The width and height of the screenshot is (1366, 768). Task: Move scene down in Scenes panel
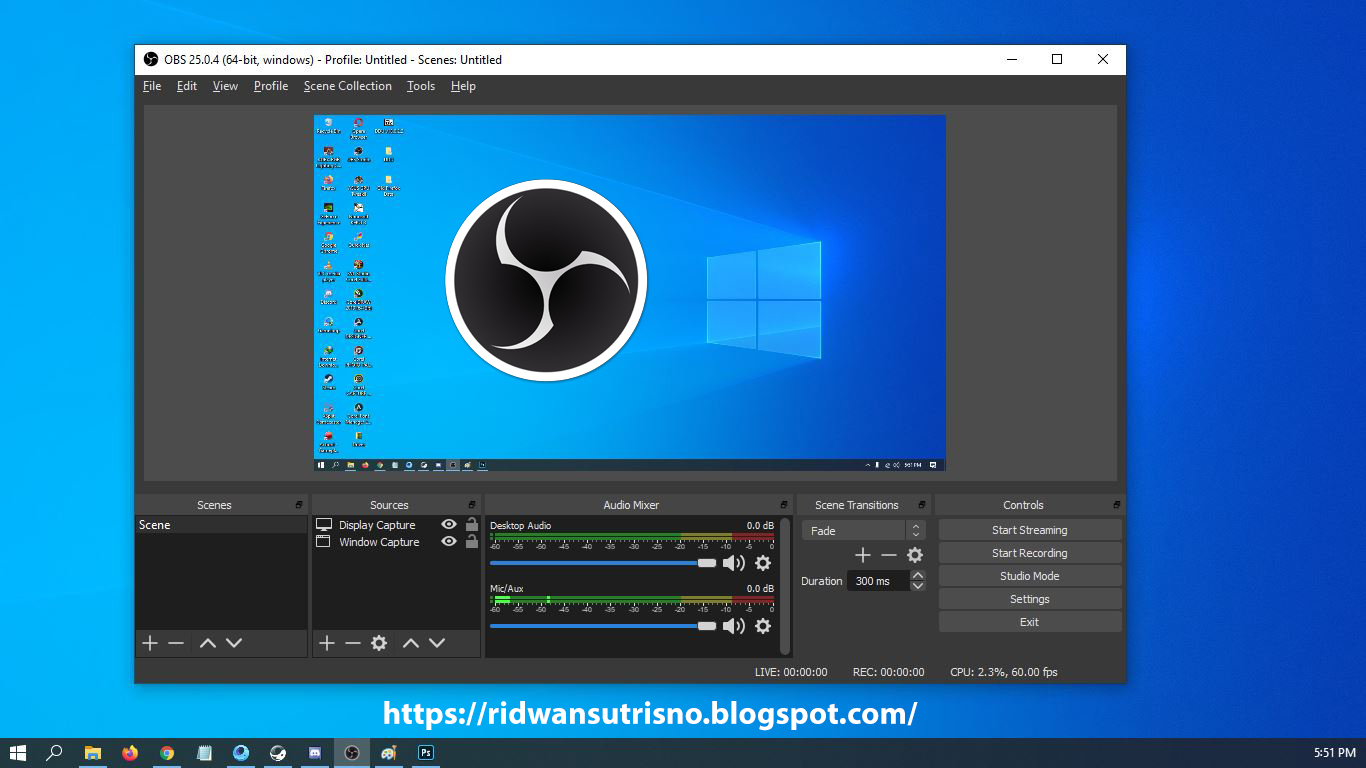[x=234, y=643]
